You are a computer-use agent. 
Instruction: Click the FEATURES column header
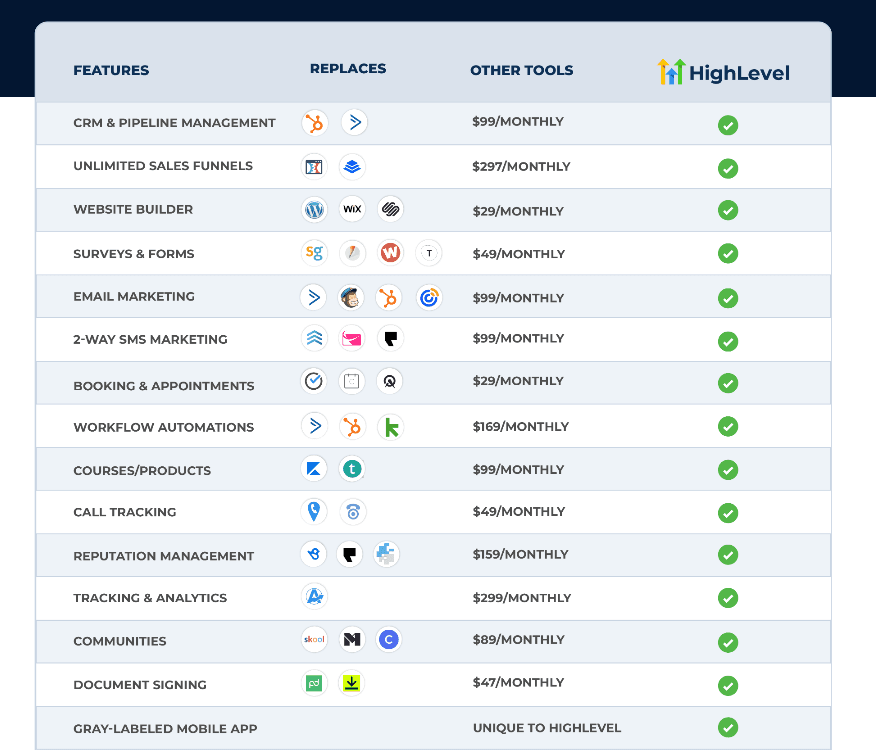(111, 71)
